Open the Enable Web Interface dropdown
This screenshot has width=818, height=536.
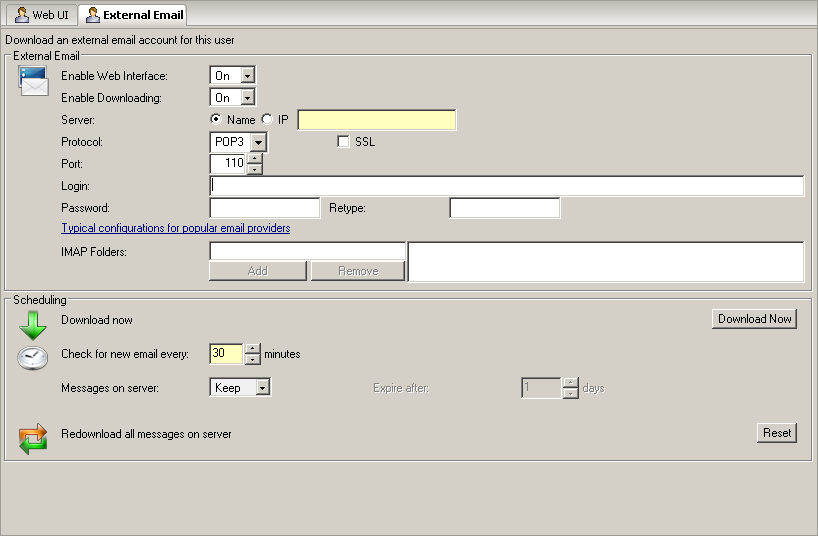click(x=248, y=76)
